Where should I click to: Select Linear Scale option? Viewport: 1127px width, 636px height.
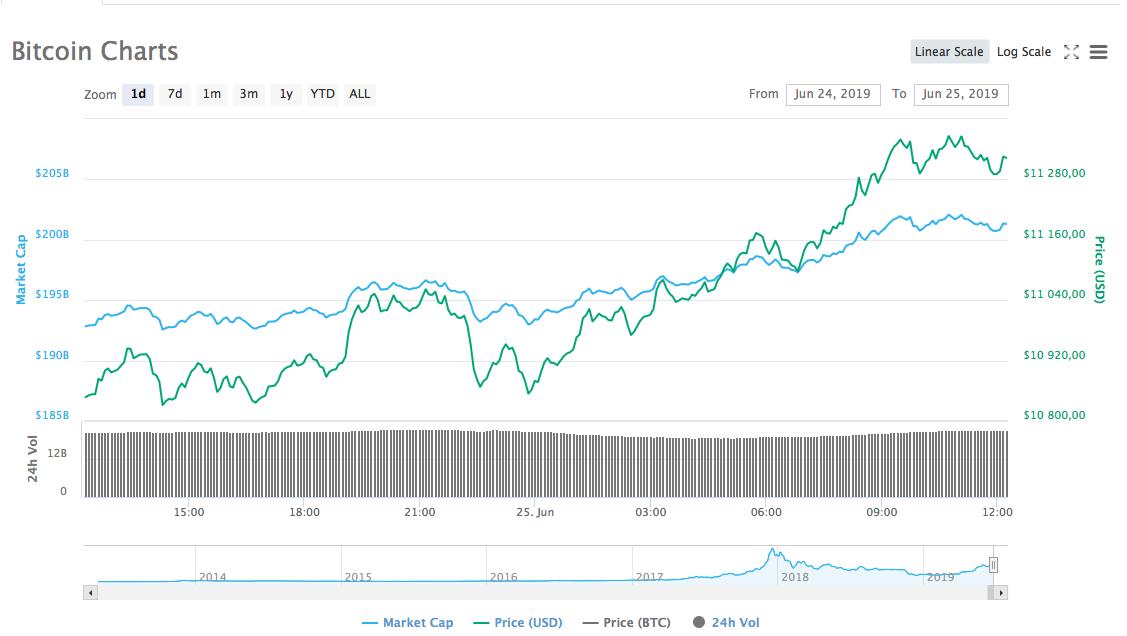[x=949, y=52]
